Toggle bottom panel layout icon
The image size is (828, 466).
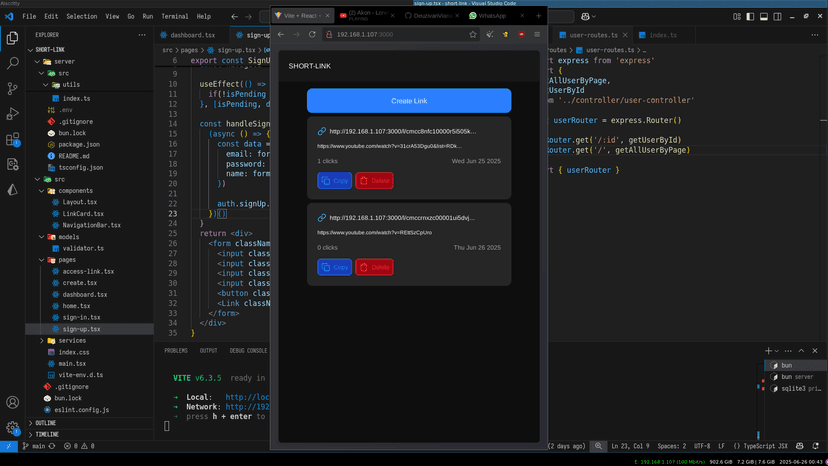tap(764, 16)
